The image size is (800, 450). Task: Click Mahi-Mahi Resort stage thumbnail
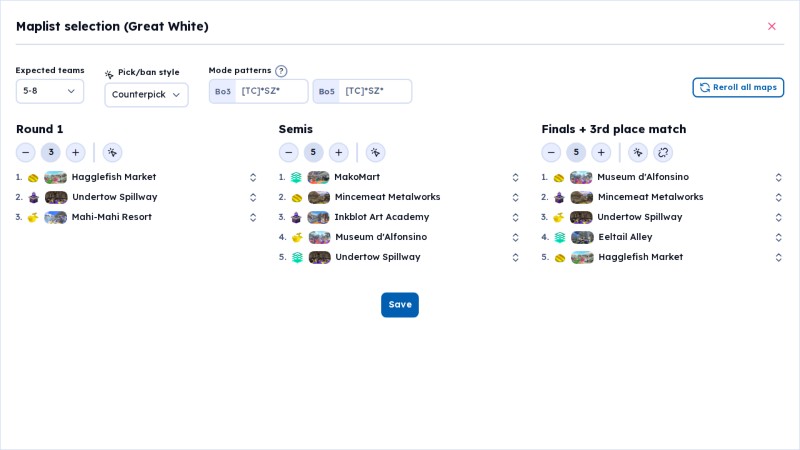tap(56, 217)
